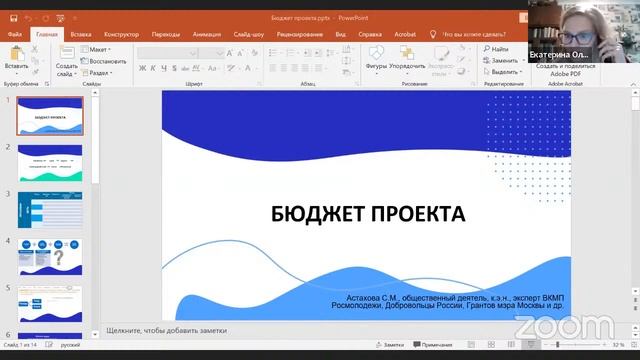The width and height of the screenshot is (640, 360).
Task: Decrease font size with the small A icon
Action: tap(240, 53)
